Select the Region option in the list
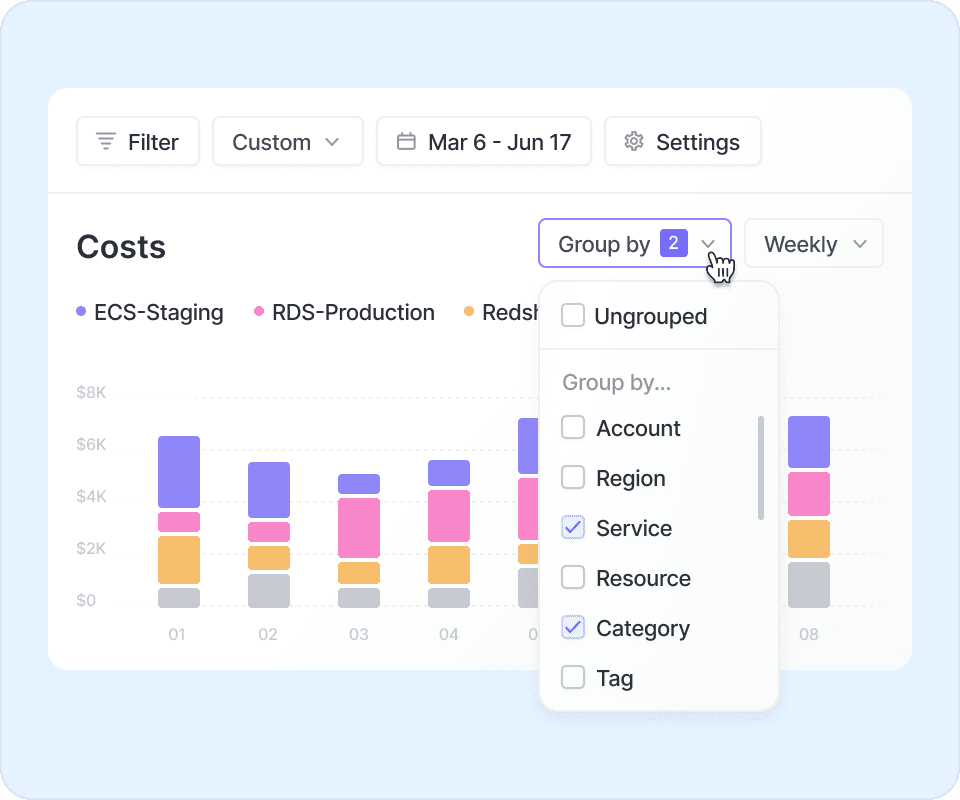Viewport: 960px width, 800px height. (630, 478)
